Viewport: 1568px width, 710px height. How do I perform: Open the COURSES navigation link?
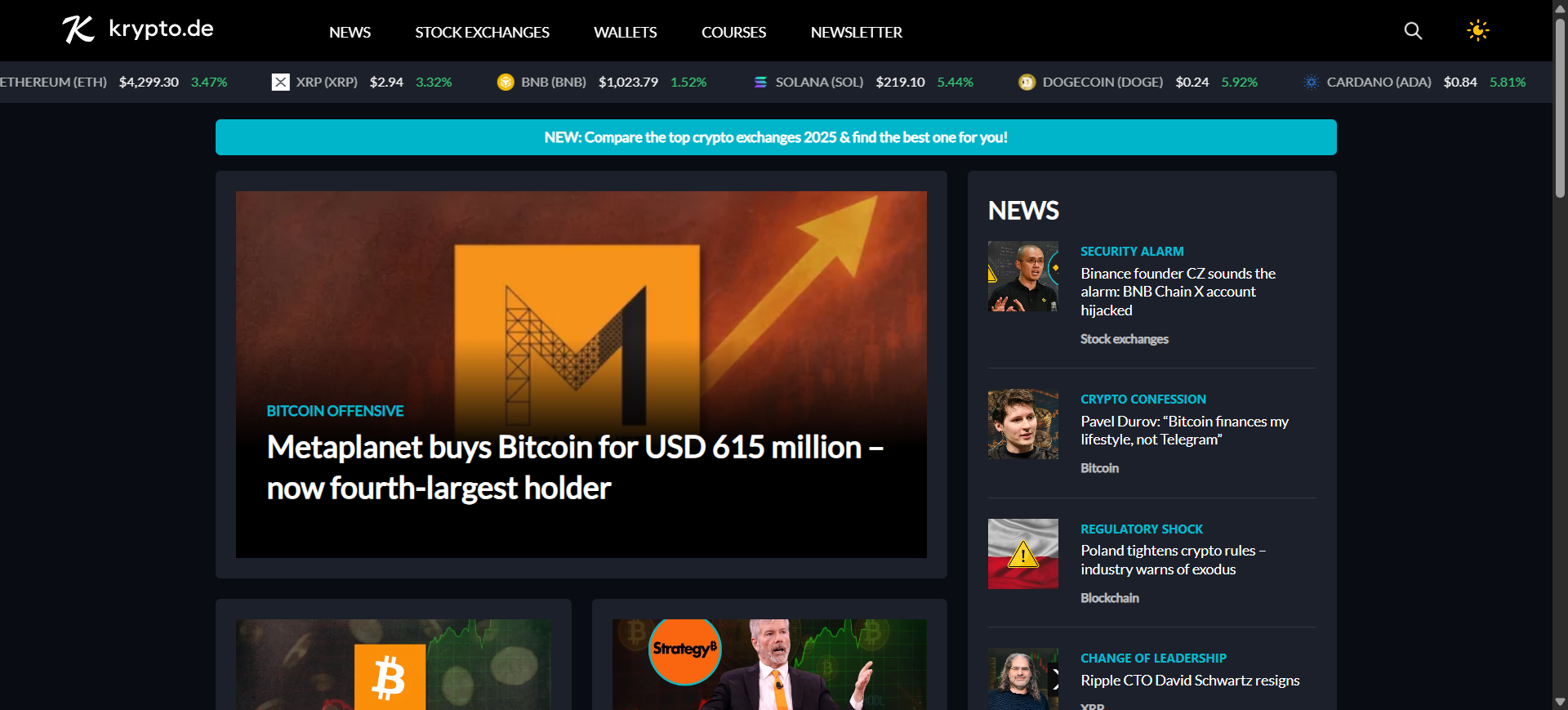coord(733,32)
